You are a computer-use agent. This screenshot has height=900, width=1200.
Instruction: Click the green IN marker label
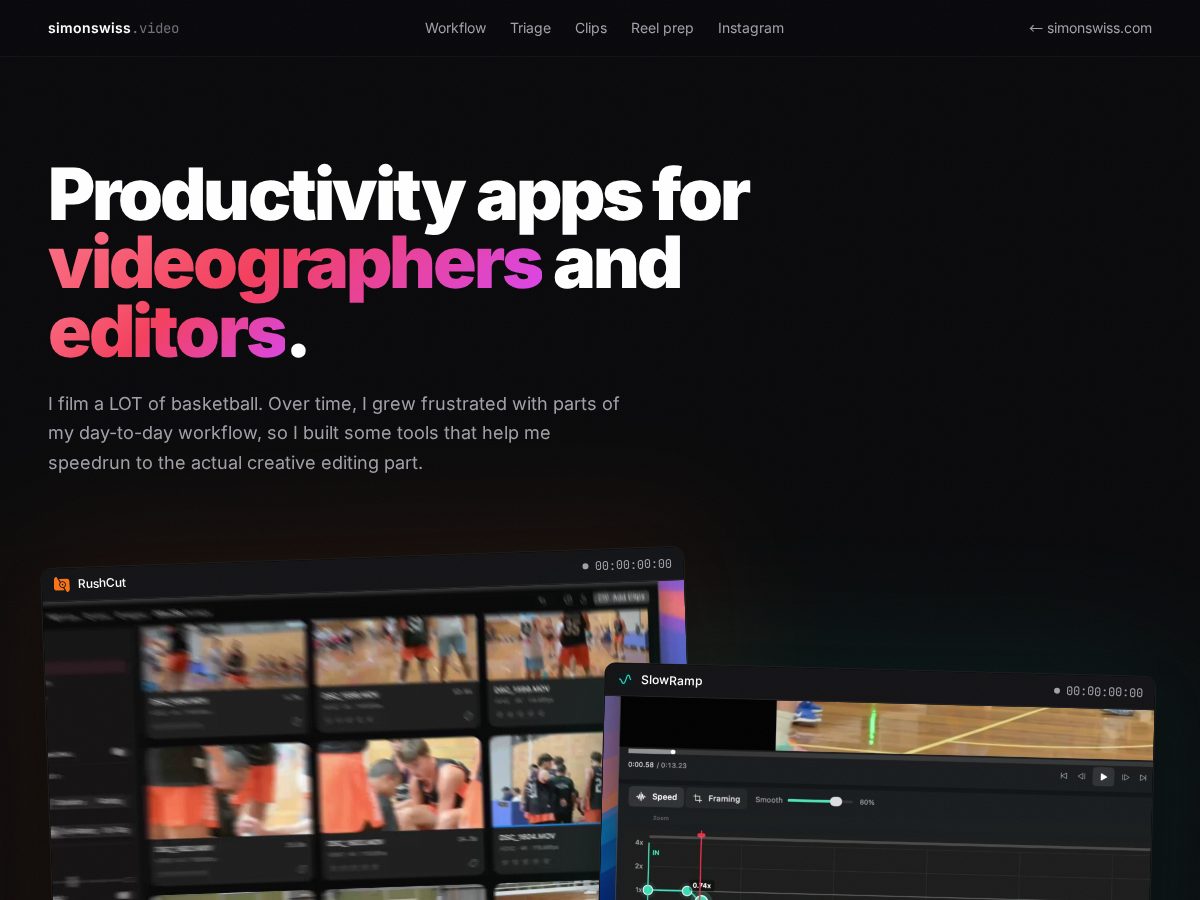click(656, 852)
